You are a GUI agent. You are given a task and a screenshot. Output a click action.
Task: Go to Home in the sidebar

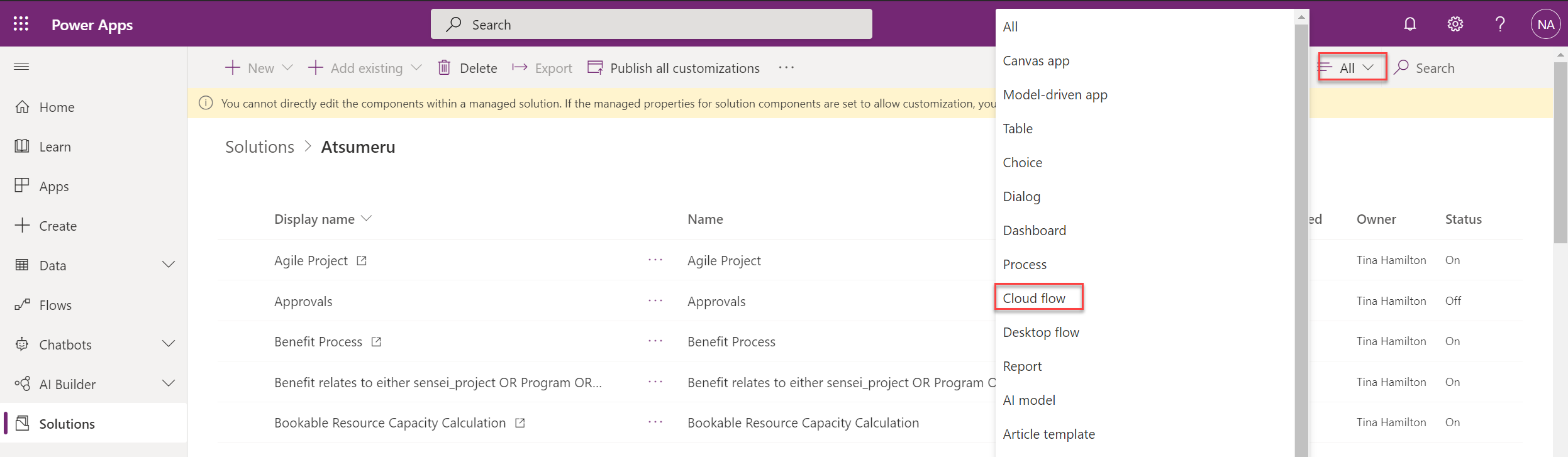[x=94, y=107]
